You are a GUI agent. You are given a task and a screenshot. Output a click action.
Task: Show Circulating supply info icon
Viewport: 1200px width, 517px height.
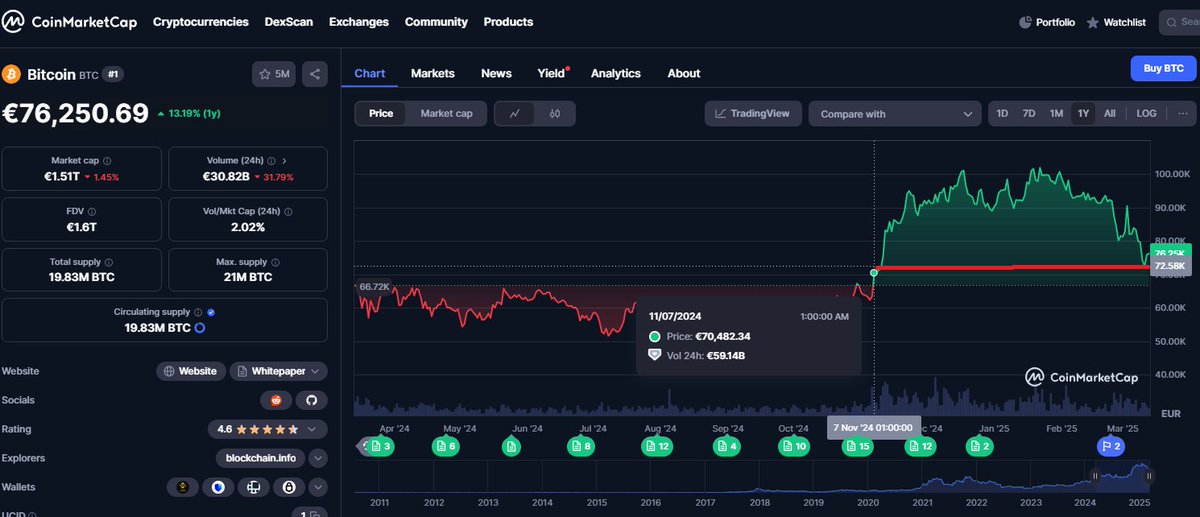coord(198,312)
